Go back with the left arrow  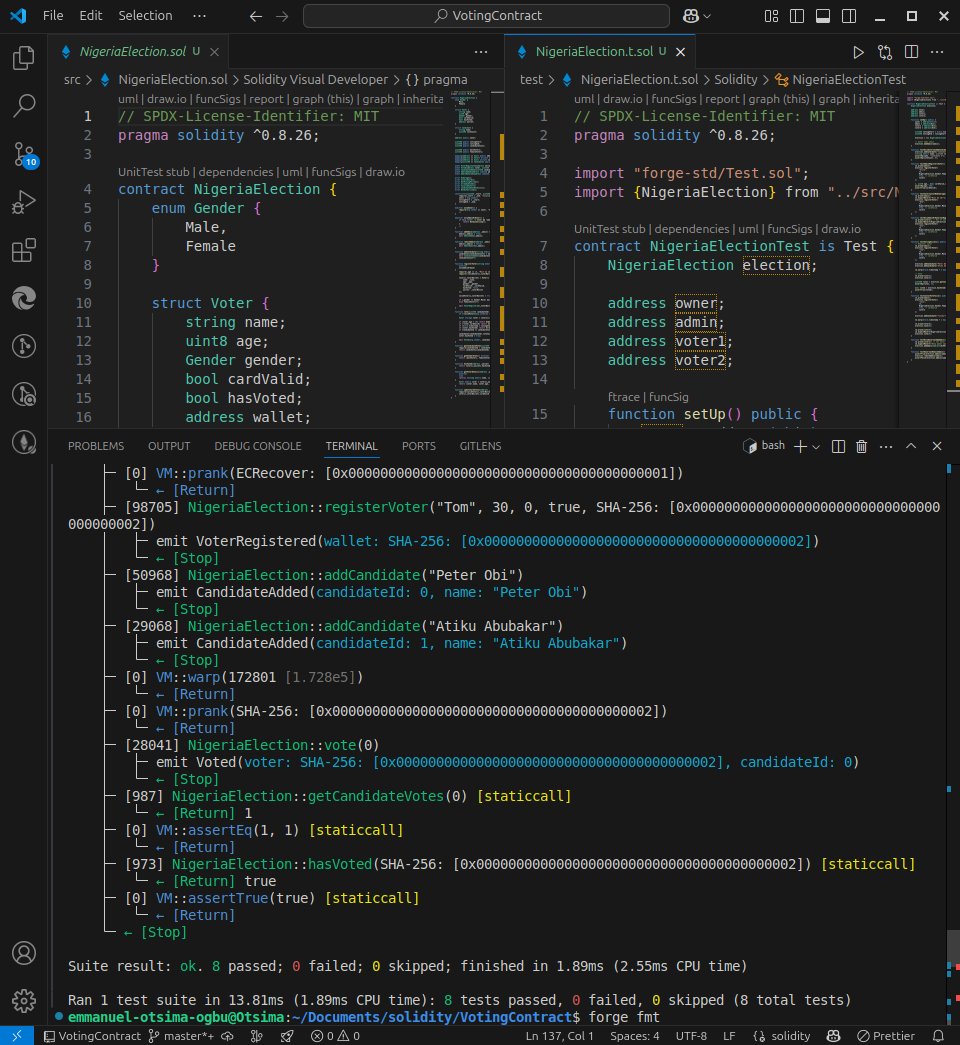click(x=256, y=16)
